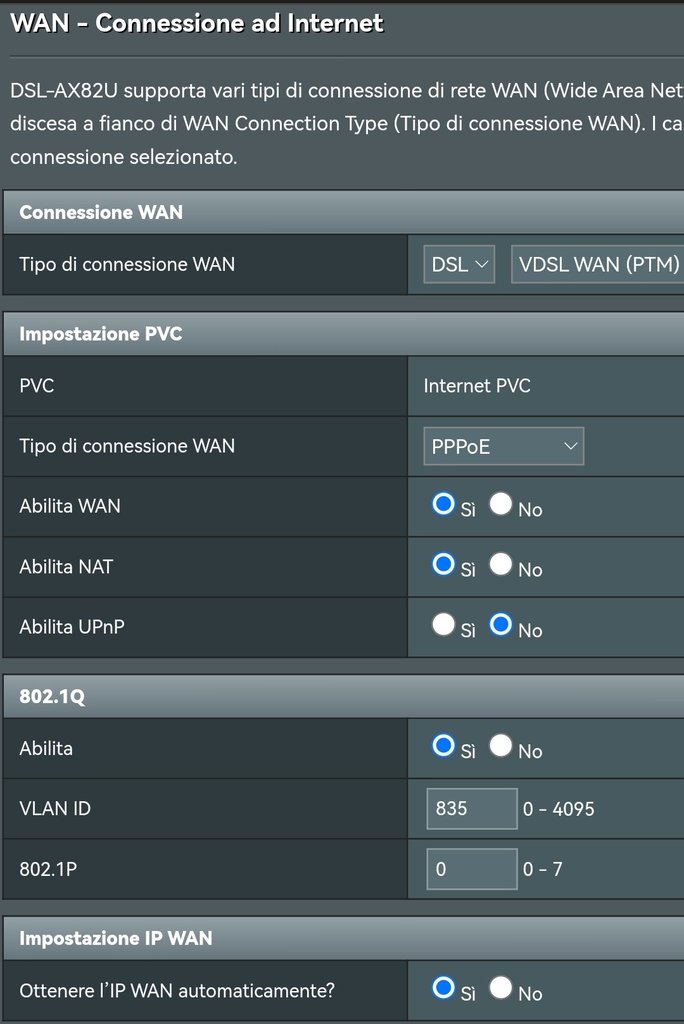Click the WAN - Connessione ad Internet title
Image resolution: width=684 pixels, height=1024 pixels.
click(196, 23)
